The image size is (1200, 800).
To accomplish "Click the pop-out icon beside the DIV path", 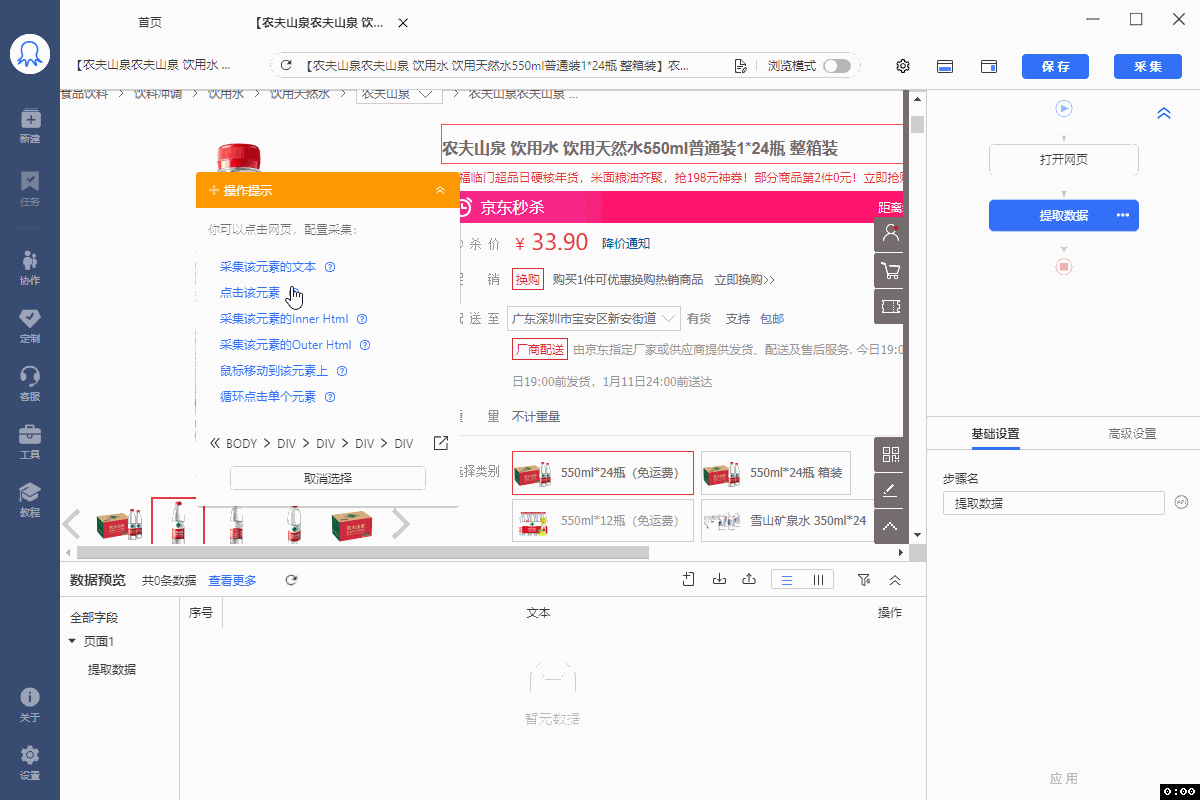I will pos(440,443).
